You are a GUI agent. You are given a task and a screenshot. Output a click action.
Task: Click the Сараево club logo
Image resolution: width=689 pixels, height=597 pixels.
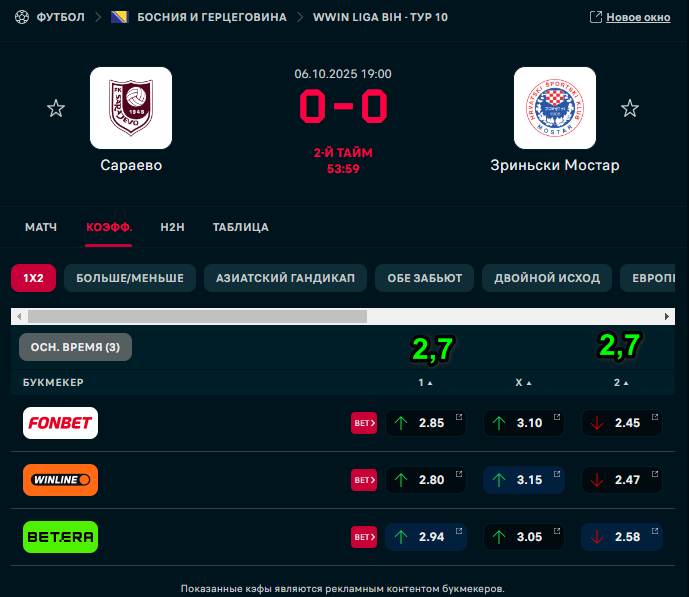click(x=131, y=108)
